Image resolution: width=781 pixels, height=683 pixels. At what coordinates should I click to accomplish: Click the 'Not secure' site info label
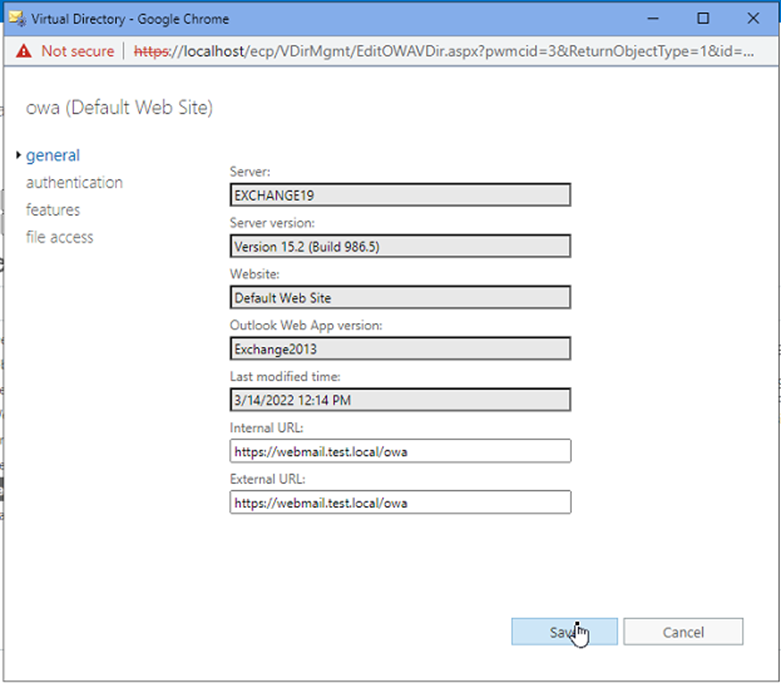tap(77, 51)
